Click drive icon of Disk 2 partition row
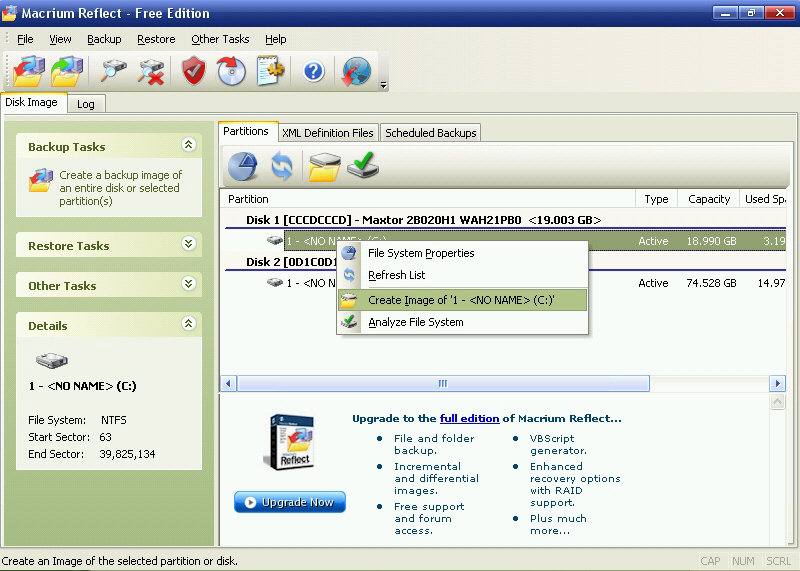Viewport: 800px width, 571px height. coord(274,282)
